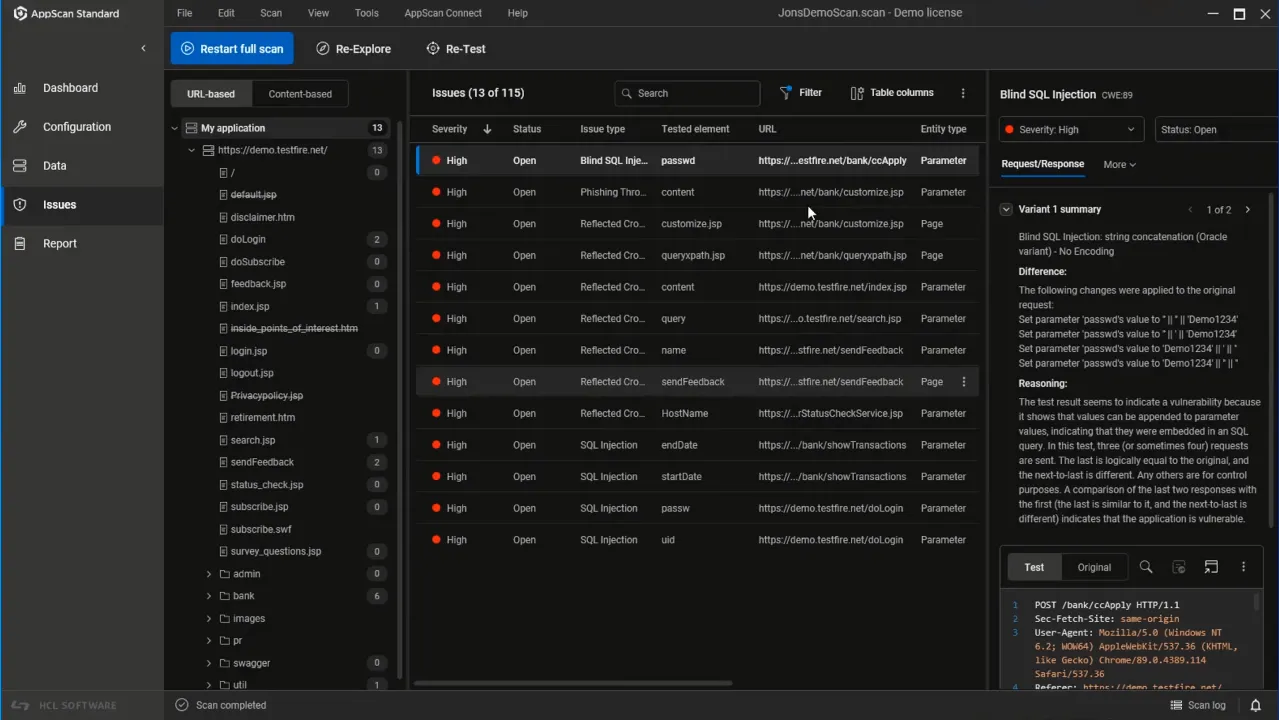1279x720 pixels.
Task: Open the Report sidebar icon
Action: click(x=20, y=244)
